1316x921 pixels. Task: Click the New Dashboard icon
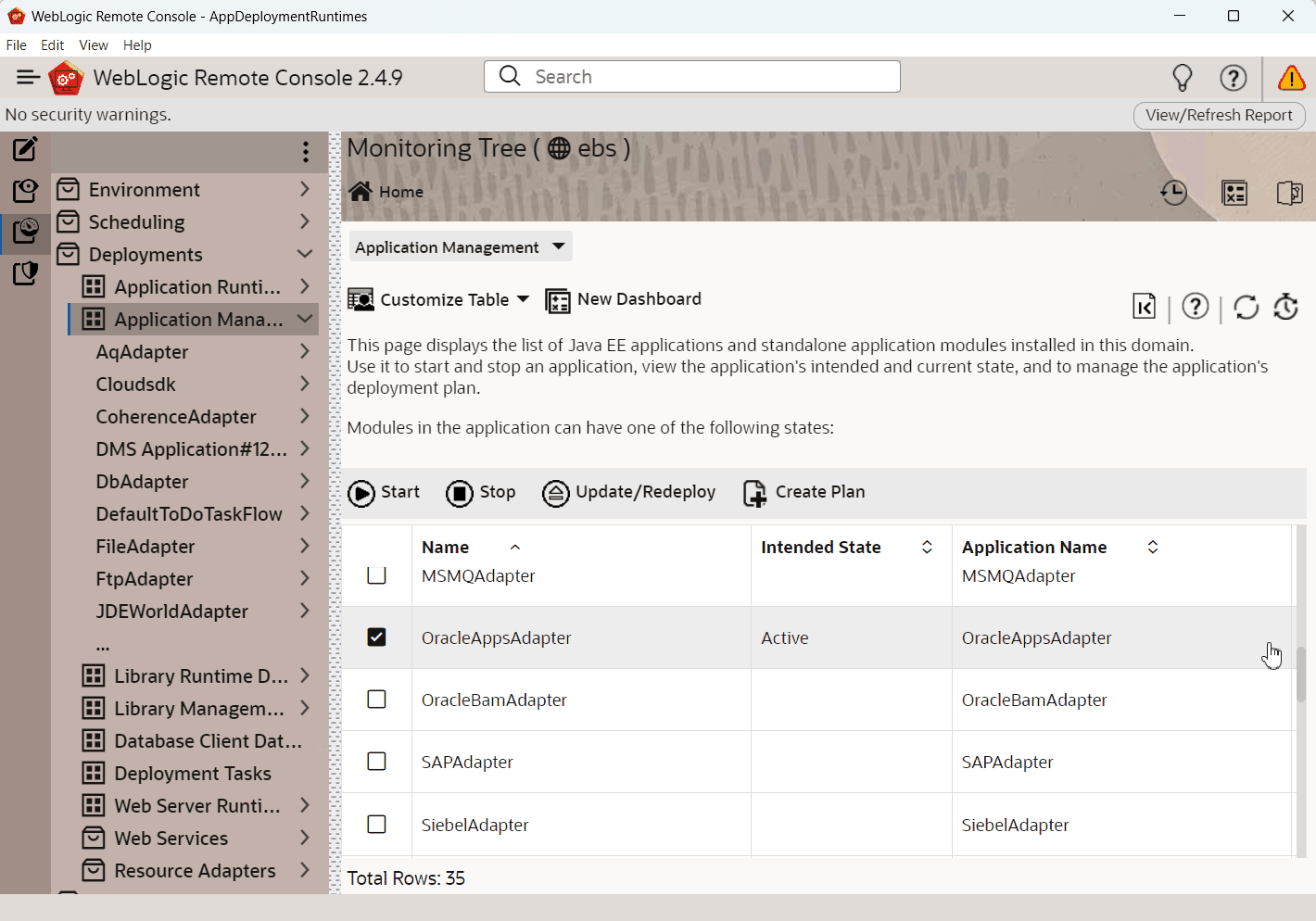(x=558, y=301)
